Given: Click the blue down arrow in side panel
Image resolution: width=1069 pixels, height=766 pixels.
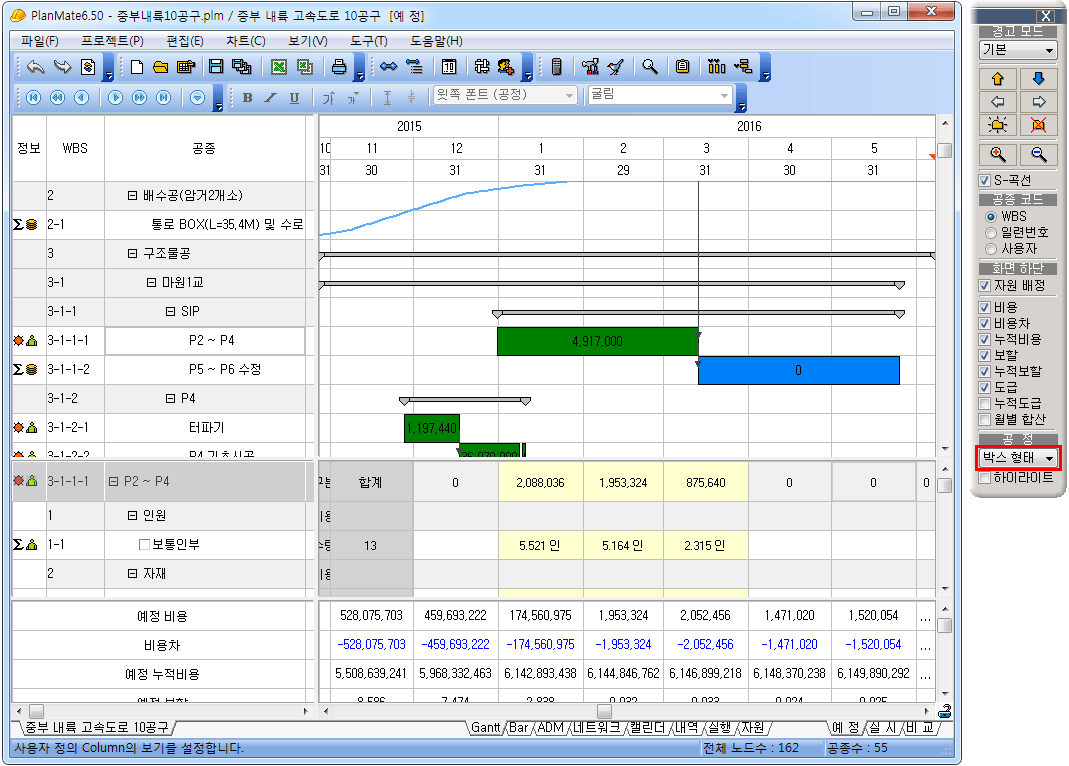Looking at the screenshot, I should [x=1039, y=78].
